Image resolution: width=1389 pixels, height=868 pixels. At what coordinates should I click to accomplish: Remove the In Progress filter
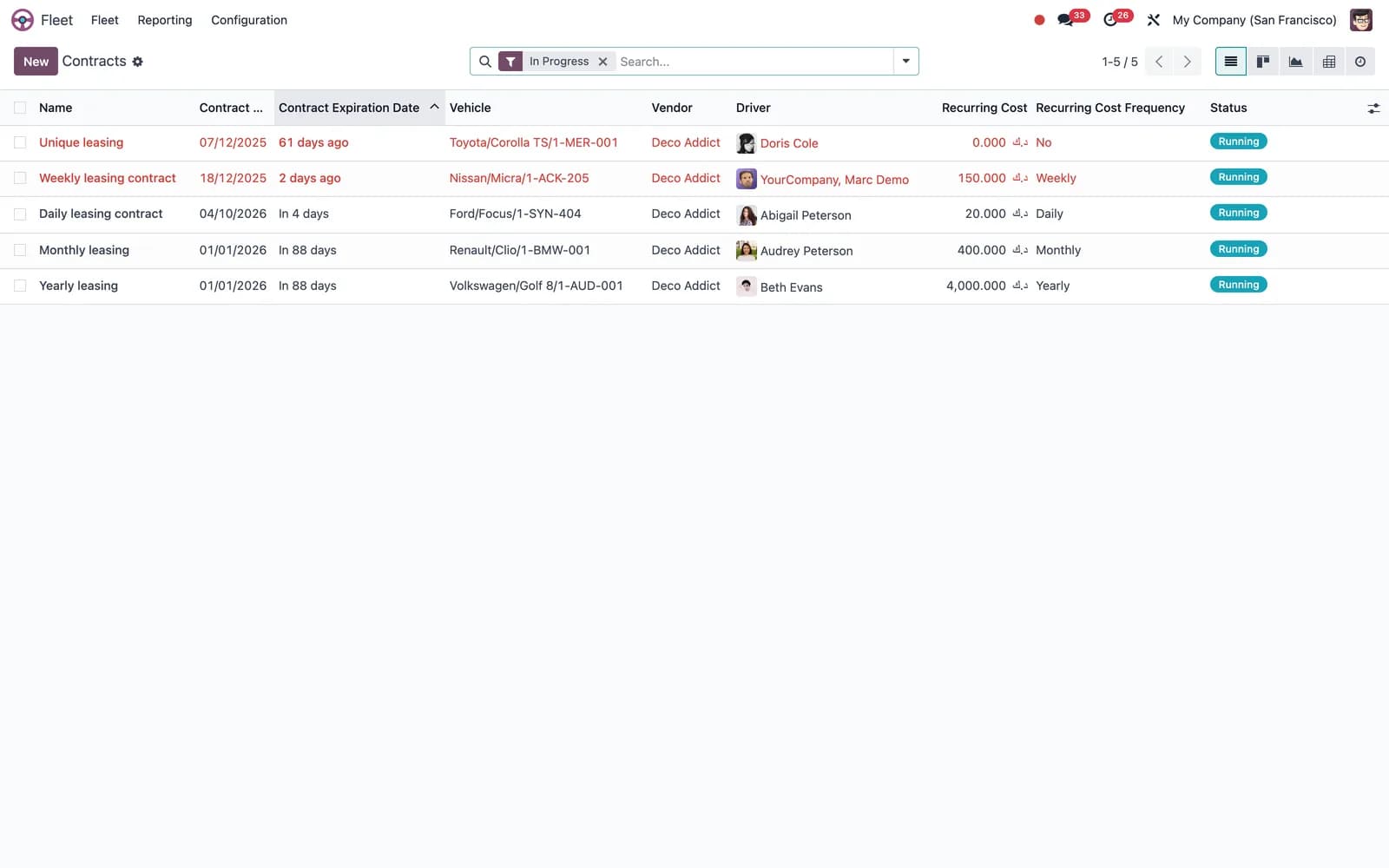[602, 62]
